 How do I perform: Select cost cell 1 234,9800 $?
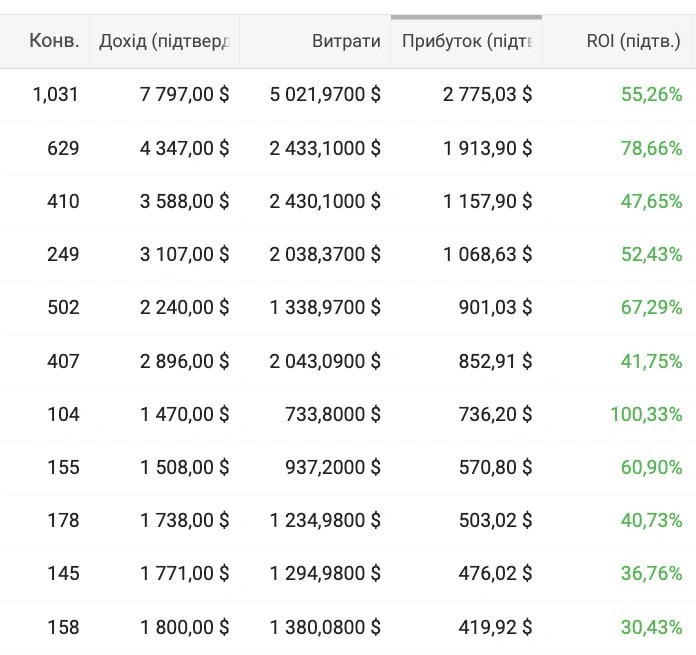[325, 520]
